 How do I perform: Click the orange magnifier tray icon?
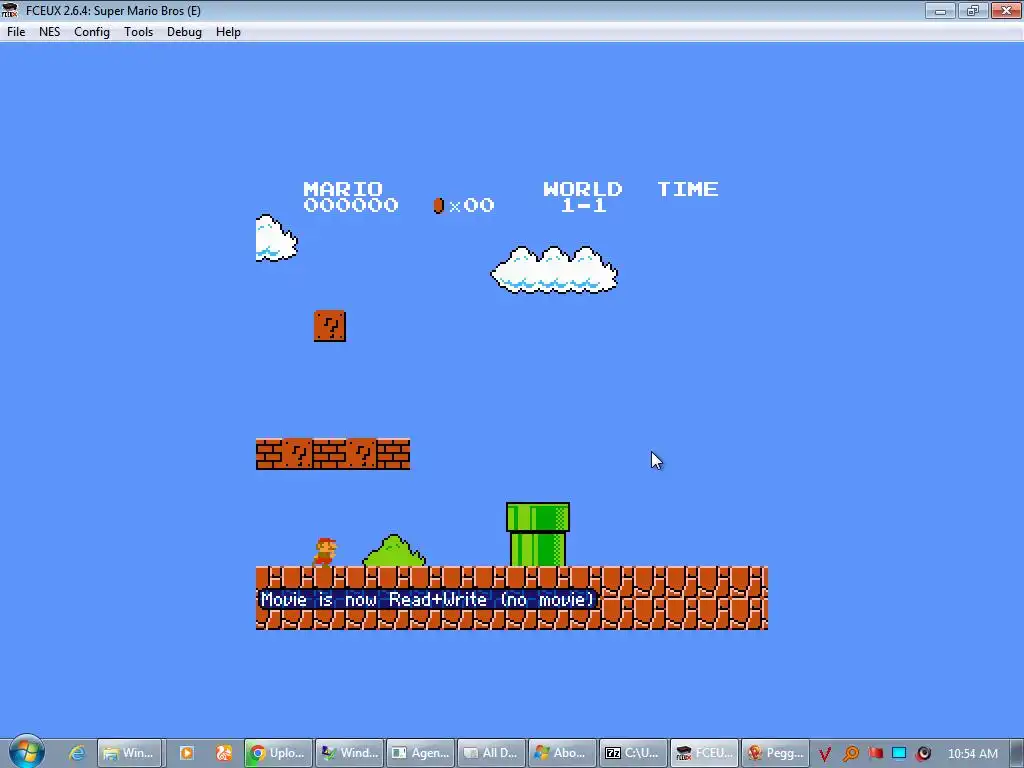[x=850, y=754]
